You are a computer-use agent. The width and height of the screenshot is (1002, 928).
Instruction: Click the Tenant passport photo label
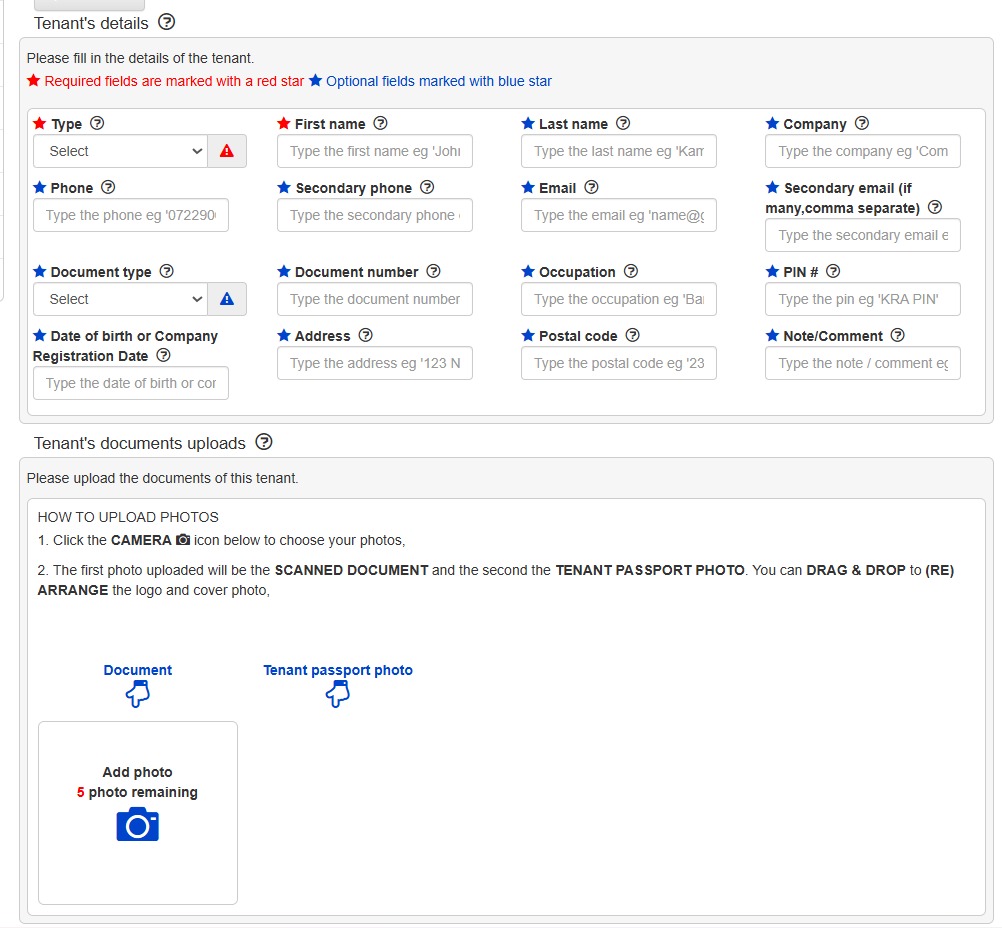338,671
